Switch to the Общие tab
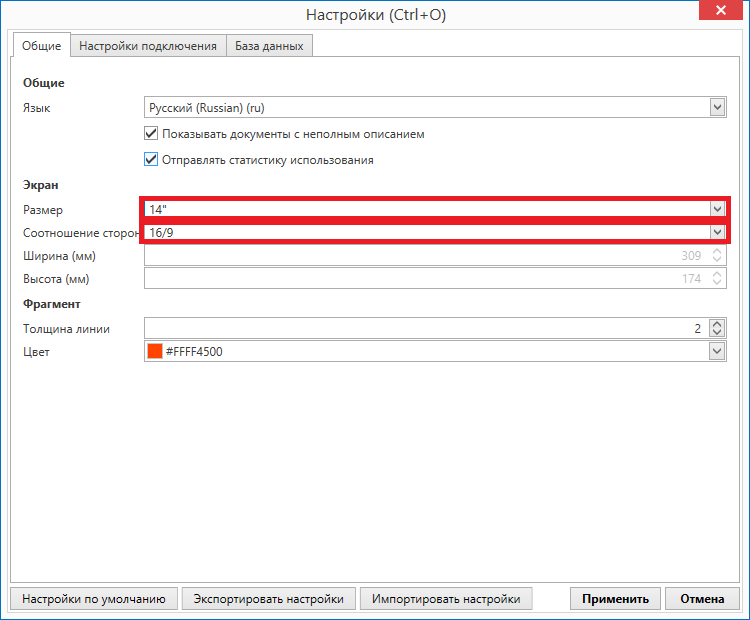This screenshot has width=750, height=620. tap(42, 46)
